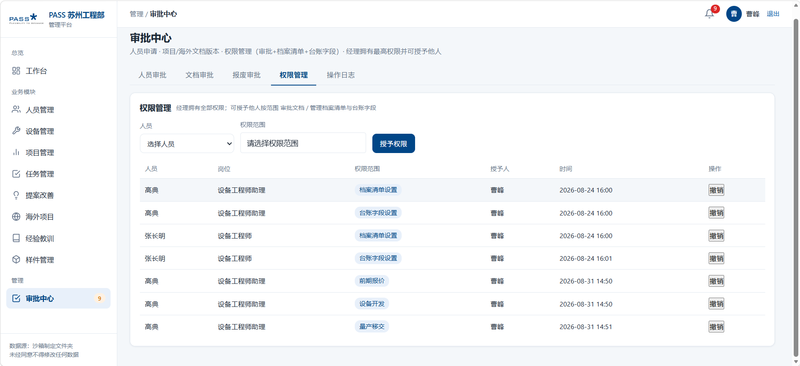Screen dimensions: 800x366
Task: Open 经验教训 book icon
Action: [x=16, y=238]
